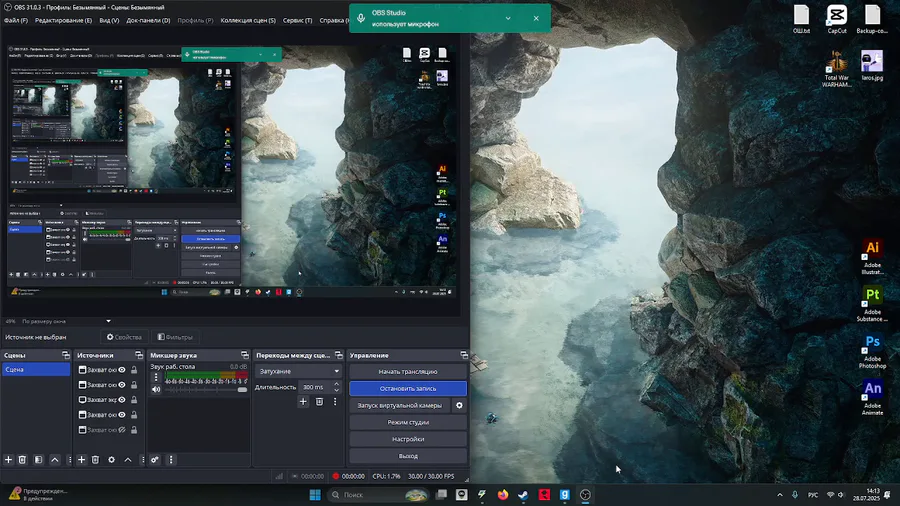Open the Вид menu
This screenshot has height=506, width=900.
point(109,20)
